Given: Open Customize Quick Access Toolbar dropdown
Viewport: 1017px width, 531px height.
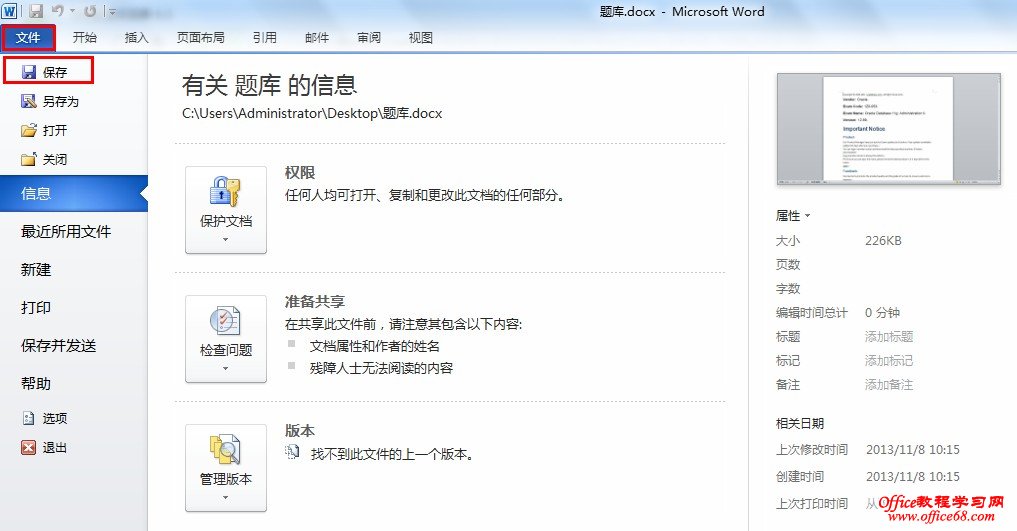Looking at the screenshot, I should (112, 12).
